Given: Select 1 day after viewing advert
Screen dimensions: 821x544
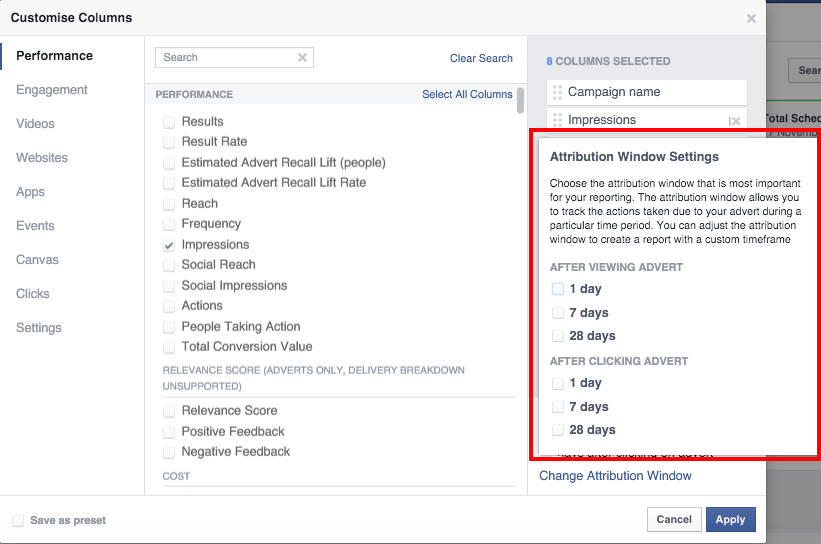Looking at the screenshot, I should click(x=558, y=289).
